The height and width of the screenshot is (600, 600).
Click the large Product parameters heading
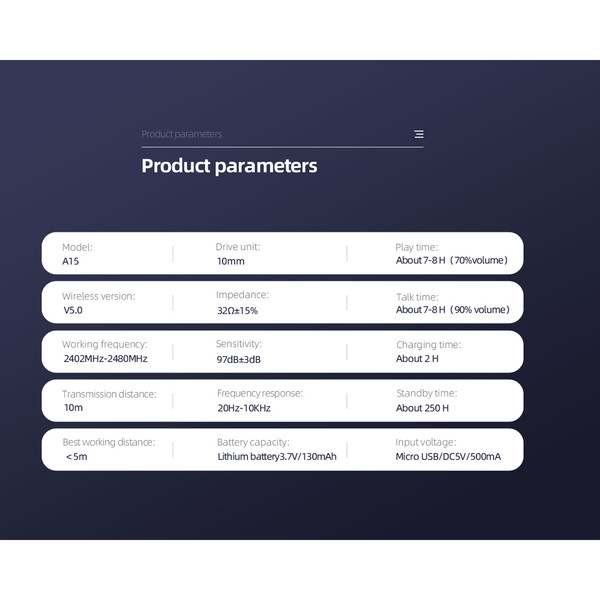tap(229, 166)
